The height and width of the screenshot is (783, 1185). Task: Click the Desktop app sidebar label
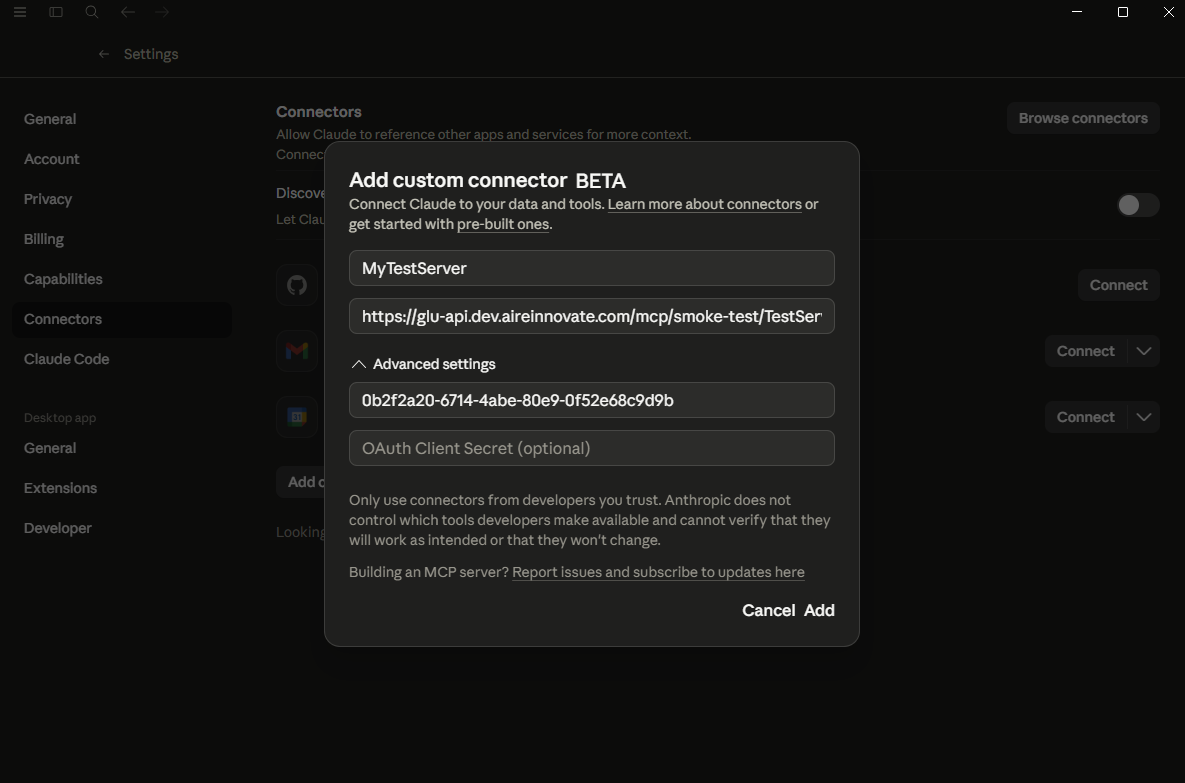tap(60, 418)
